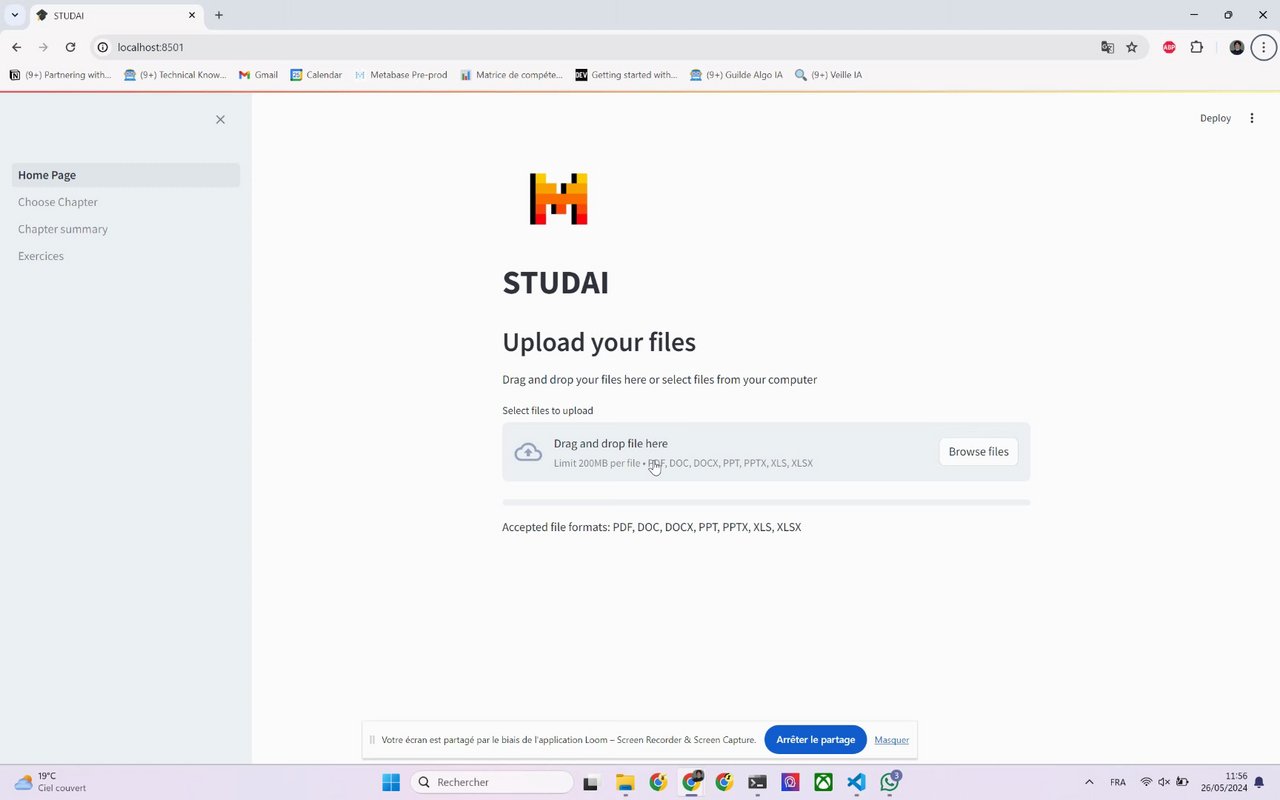This screenshot has width=1280, height=800.
Task: Close the Streamlit sidebar with the X icon
Action: pos(220,119)
